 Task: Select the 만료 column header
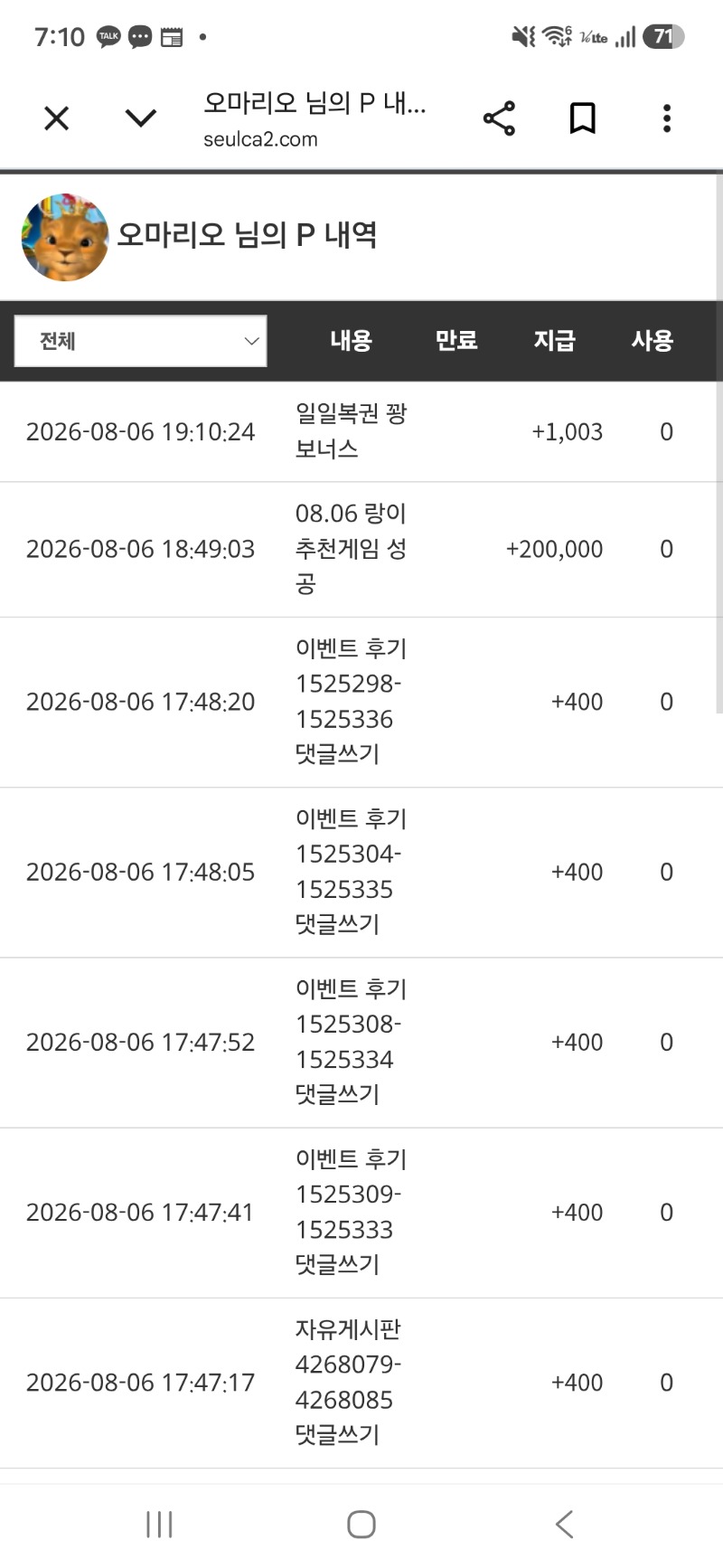pos(456,341)
